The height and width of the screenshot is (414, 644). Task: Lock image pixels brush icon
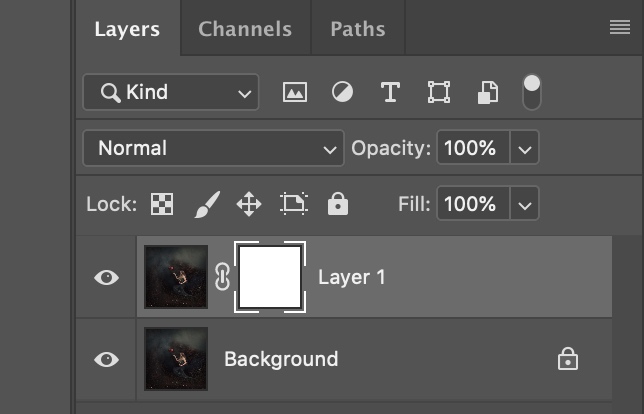(x=207, y=204)
